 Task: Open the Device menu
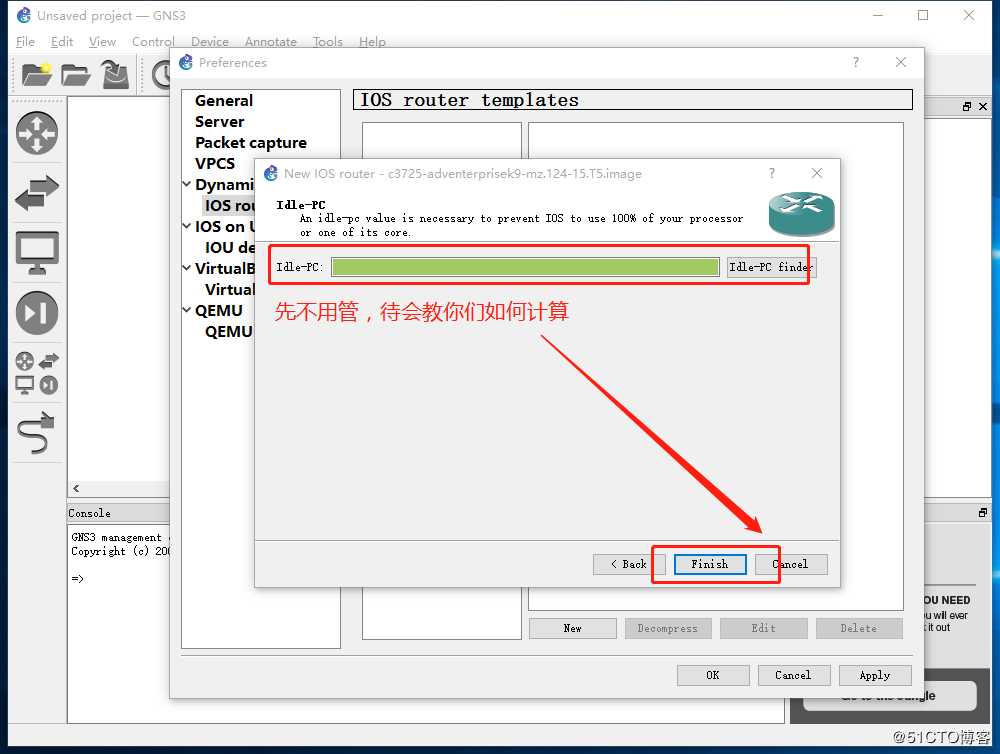tap(209, 41)
